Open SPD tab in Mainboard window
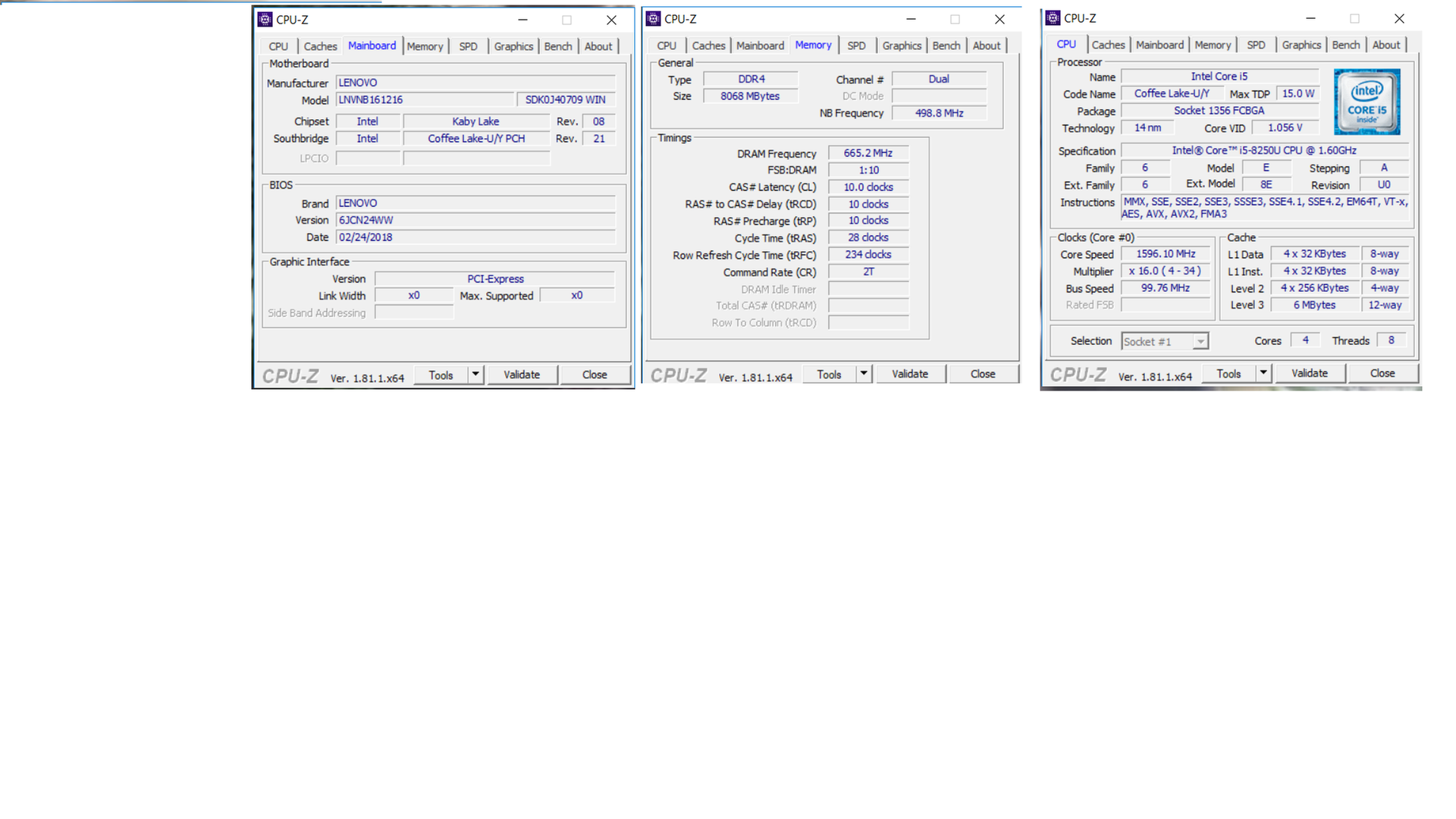 [x=468, y=46]
